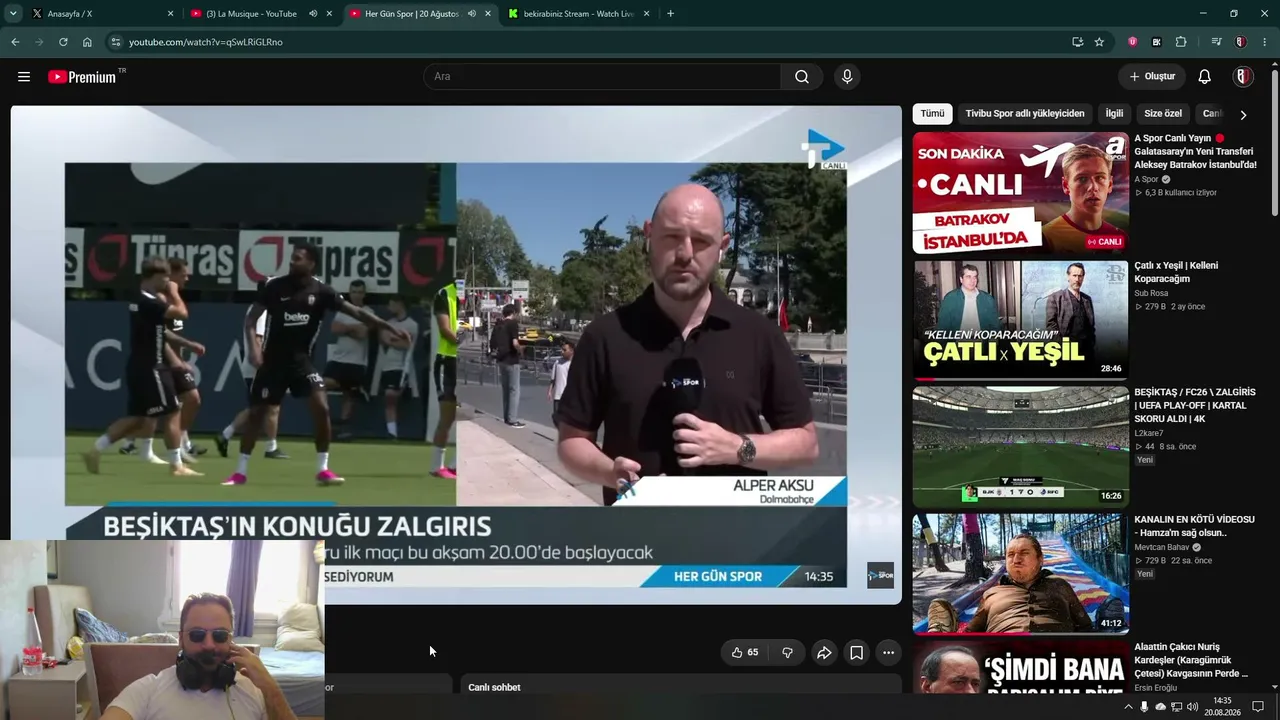Like the video showing 65 likes
Image resolution: width=1280 pixels, height=720 pixels.
744,653
